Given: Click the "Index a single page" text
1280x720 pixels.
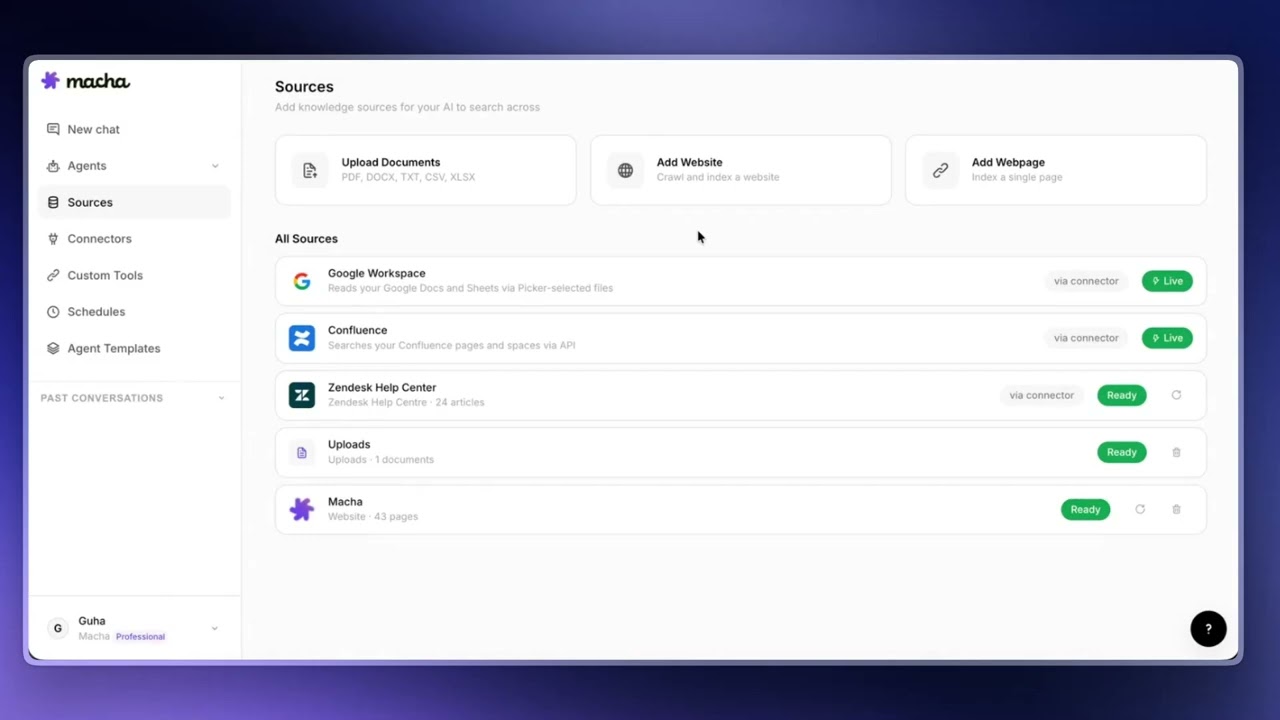Looking at the screenshot, I should click(1017, 177).
